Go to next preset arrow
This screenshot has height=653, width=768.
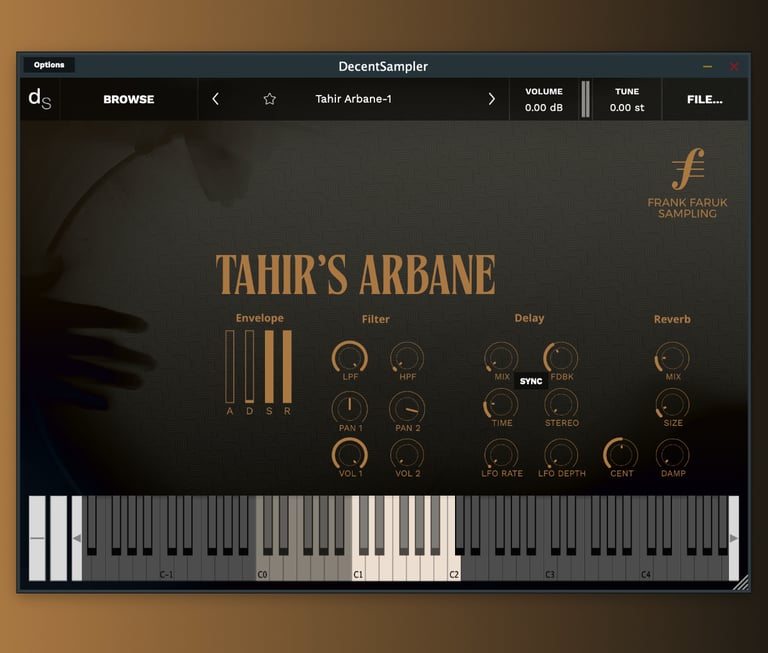(491, 99)
